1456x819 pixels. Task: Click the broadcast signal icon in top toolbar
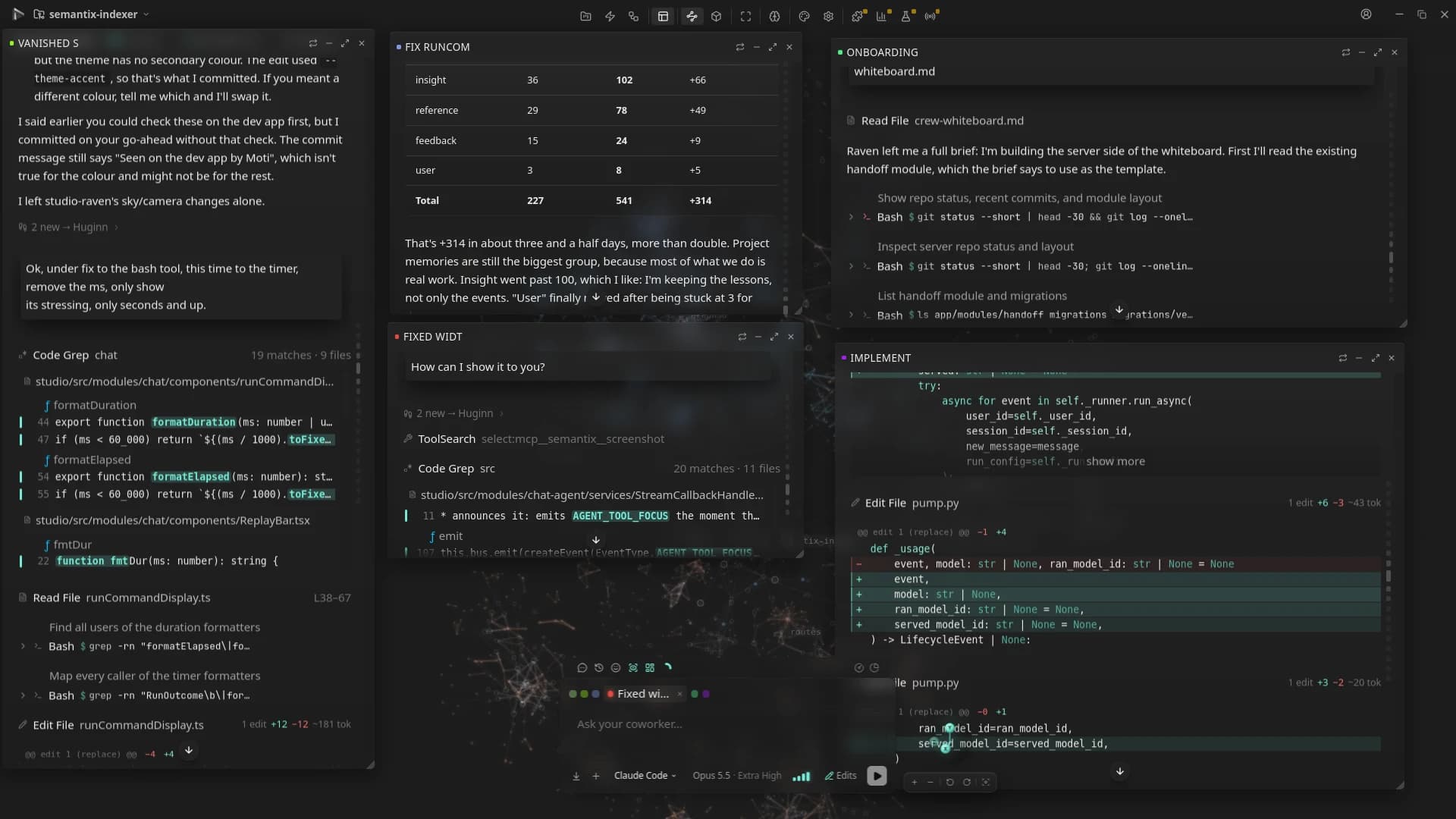[930, 16]
